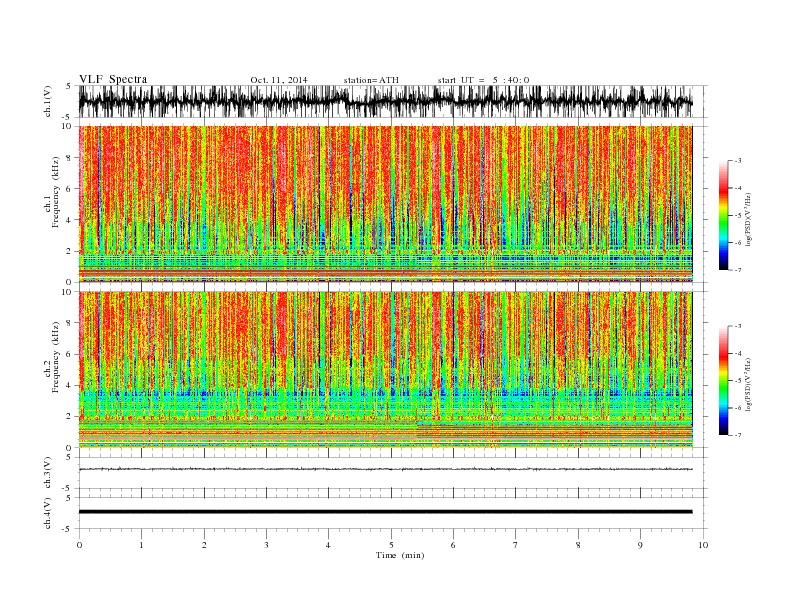Select the ch.4(V) axis label
792x612 pixels.
click(48, 513)
